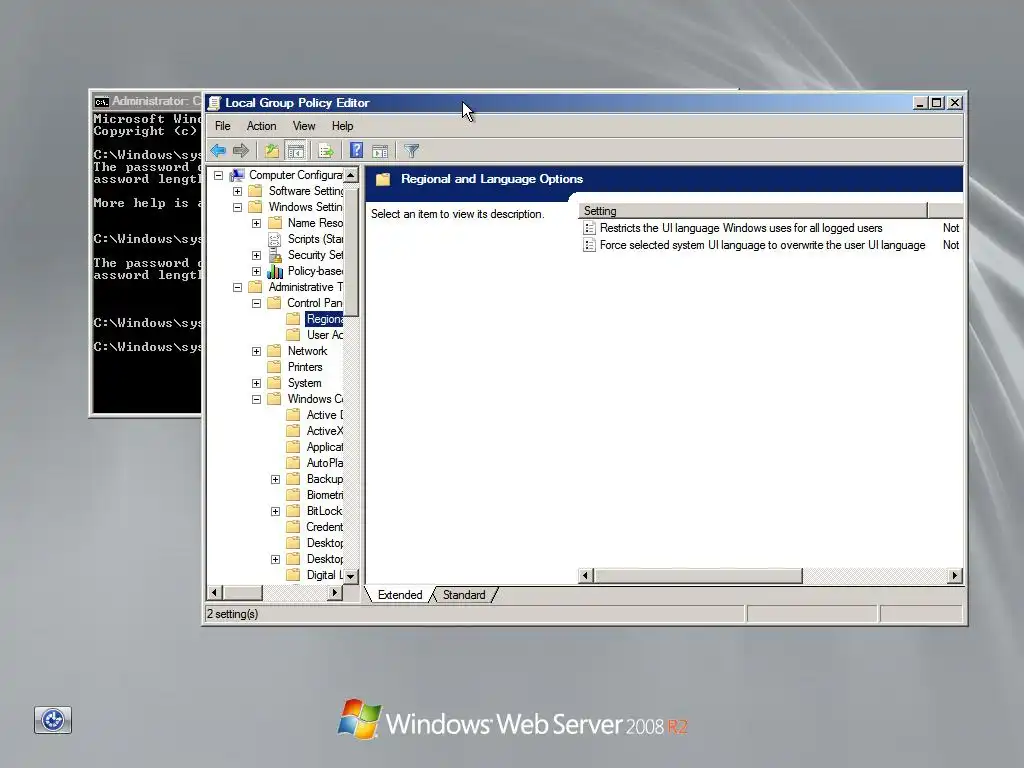This screenshot has width=1024, height=768.
Task: Switch to the Extended tab
Action: coord(400,595)
